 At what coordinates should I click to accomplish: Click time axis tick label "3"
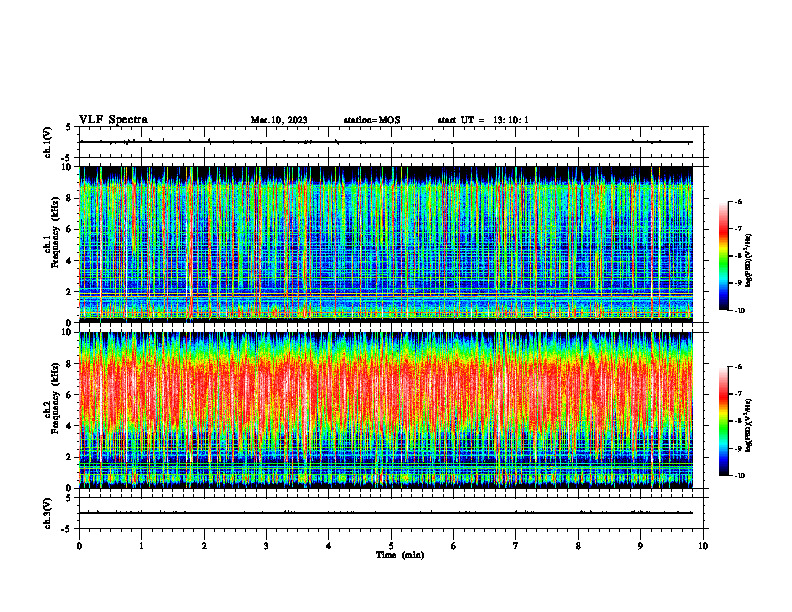pyautogui.click(x=266, y=546)
